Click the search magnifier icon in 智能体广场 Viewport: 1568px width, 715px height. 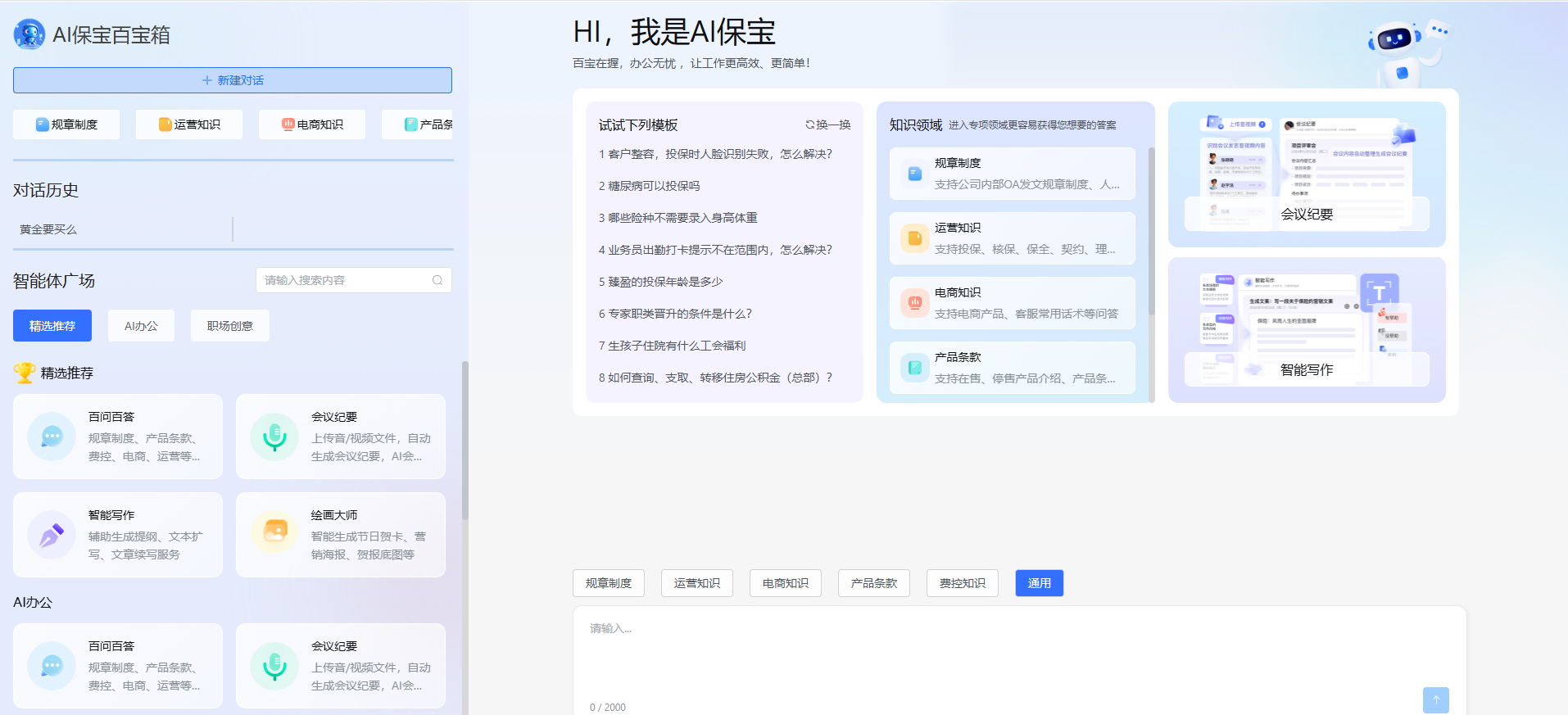(x=437, y=280)
